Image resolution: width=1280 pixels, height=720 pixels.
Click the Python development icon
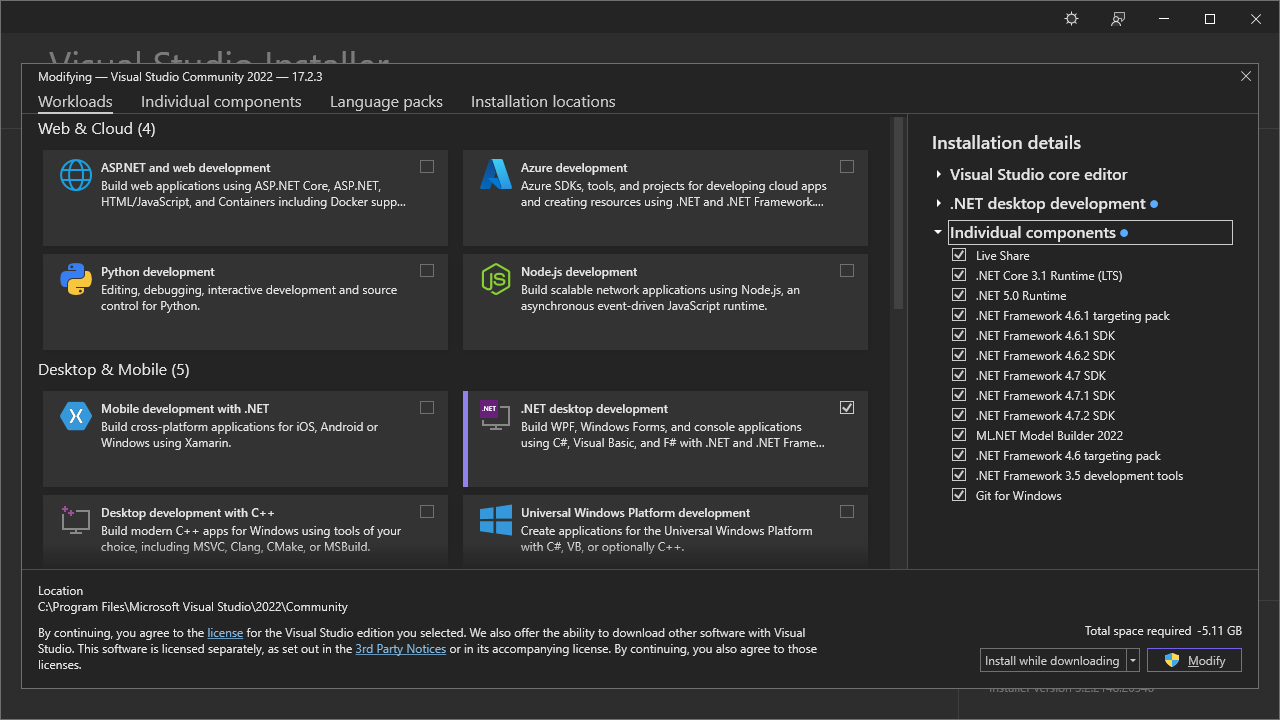(x=75, y=281)
